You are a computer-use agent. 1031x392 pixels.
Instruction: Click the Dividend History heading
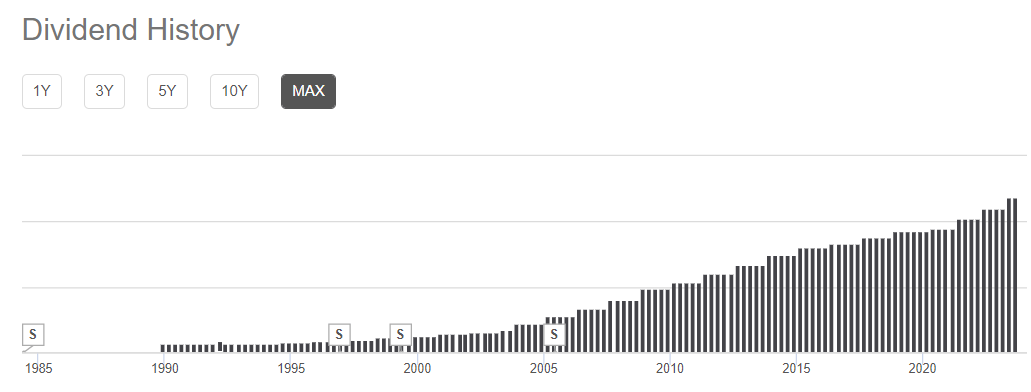click(x=131, y=30)
